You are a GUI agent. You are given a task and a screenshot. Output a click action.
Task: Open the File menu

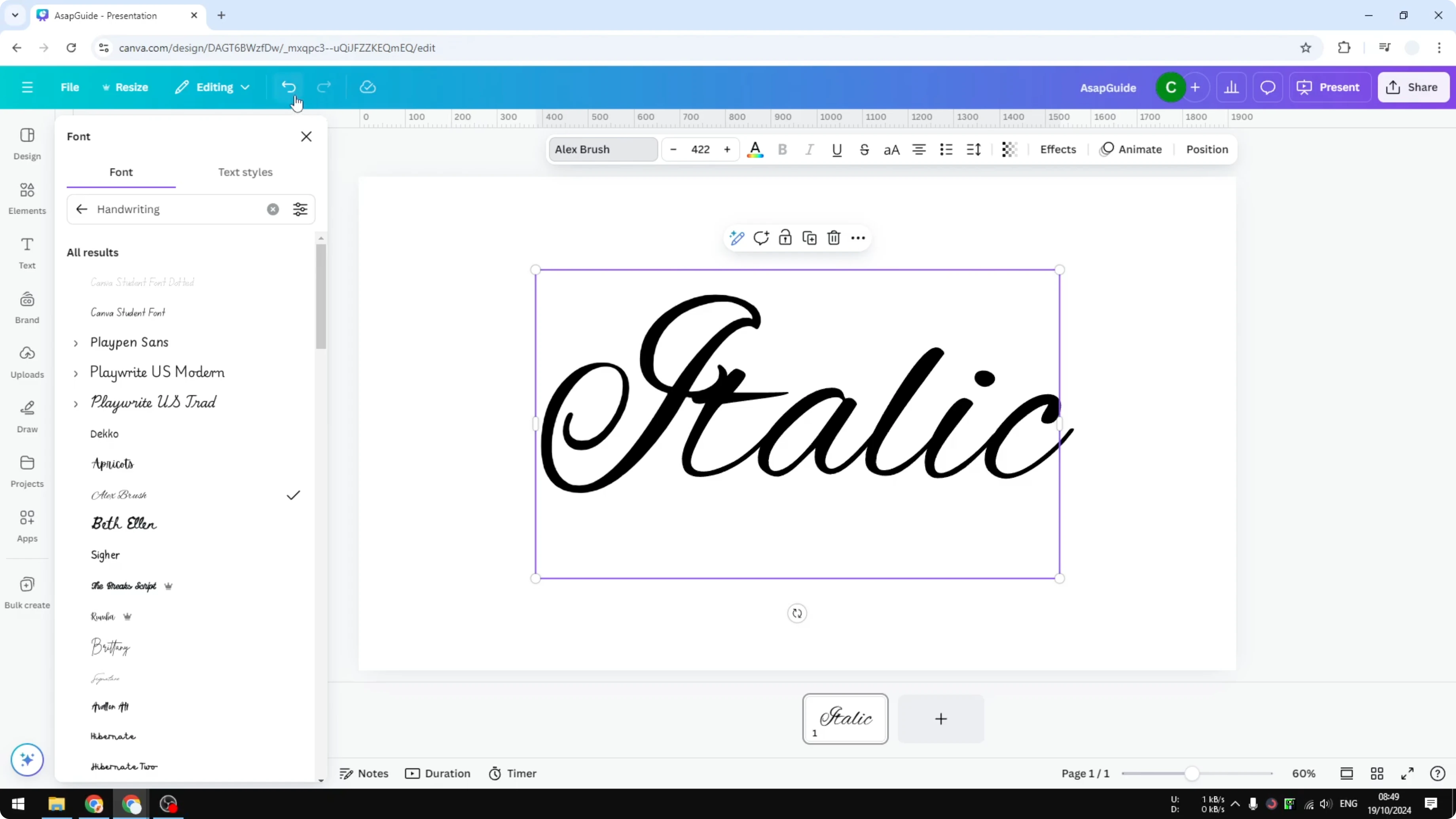tap(70, 87)
